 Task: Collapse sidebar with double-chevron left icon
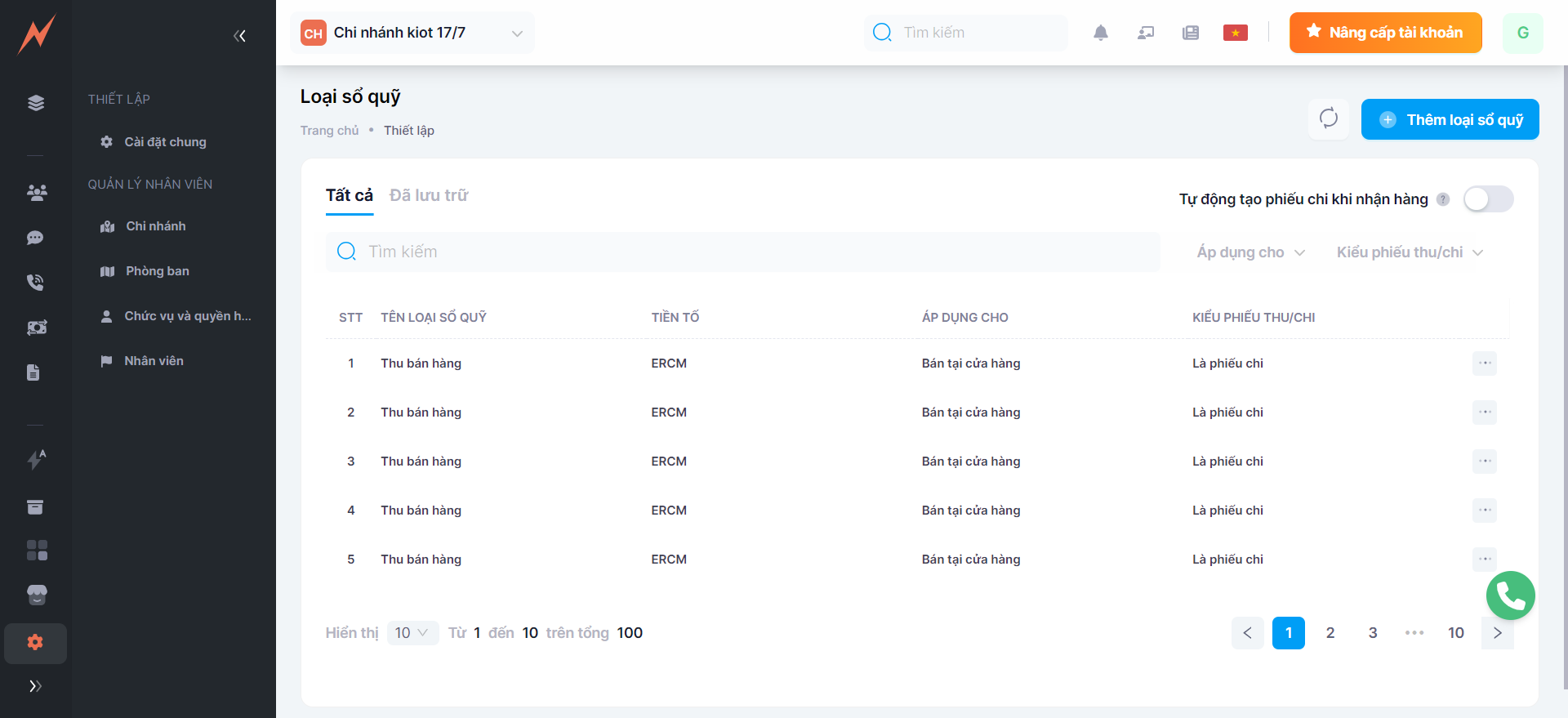click(x=239, y=36)
